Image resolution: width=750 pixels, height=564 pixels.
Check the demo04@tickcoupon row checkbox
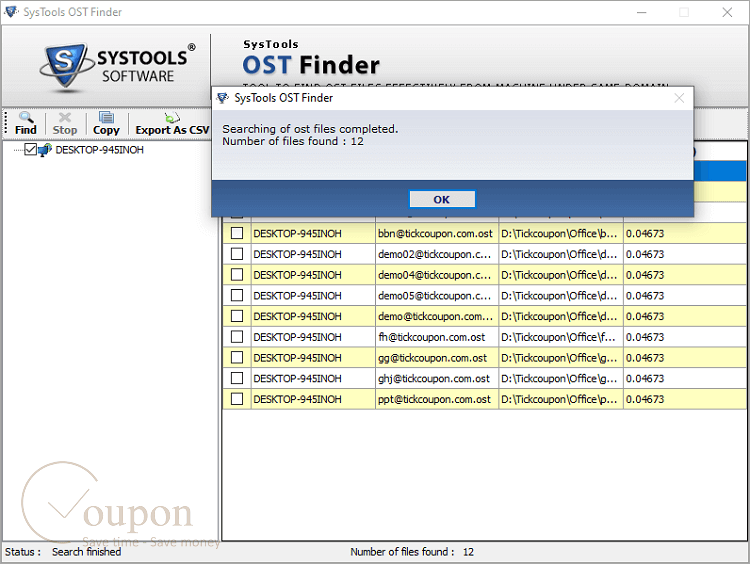click(237, 275)
